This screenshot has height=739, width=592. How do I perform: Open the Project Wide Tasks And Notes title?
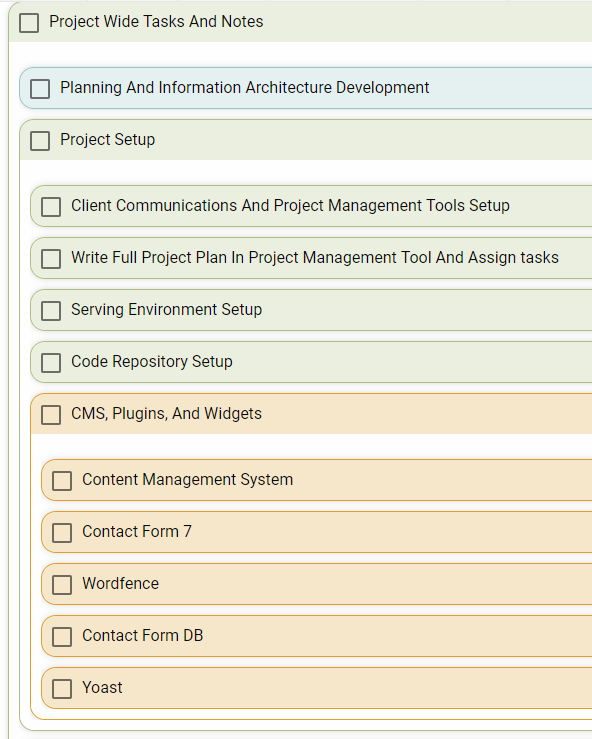156,22
